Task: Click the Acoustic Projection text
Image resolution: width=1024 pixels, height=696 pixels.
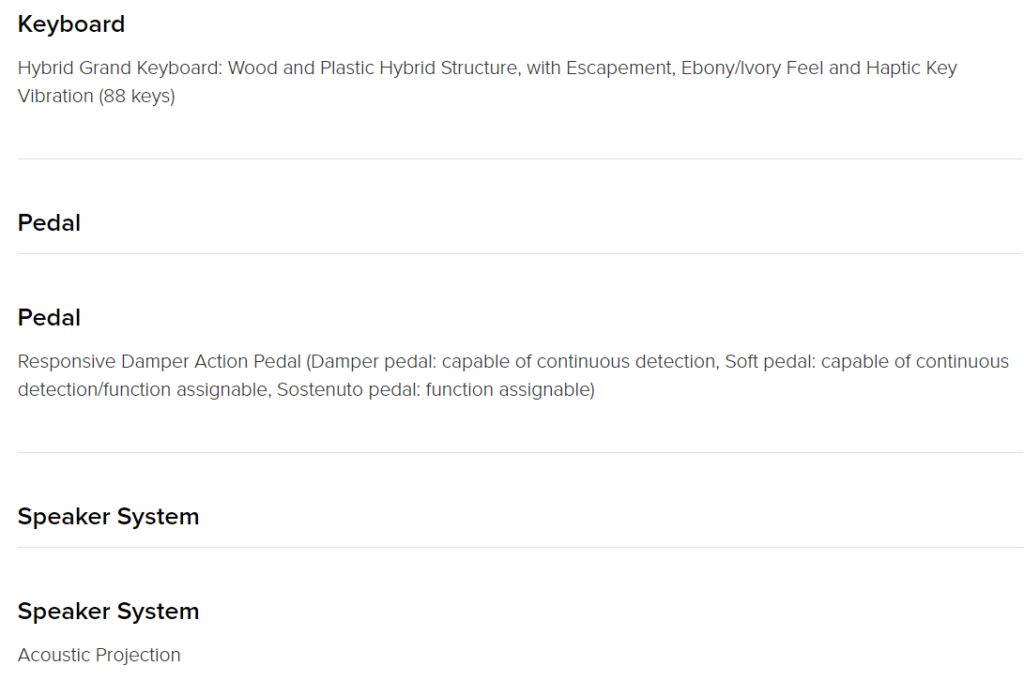Action: pyautogui.click(x=99, y=655)
